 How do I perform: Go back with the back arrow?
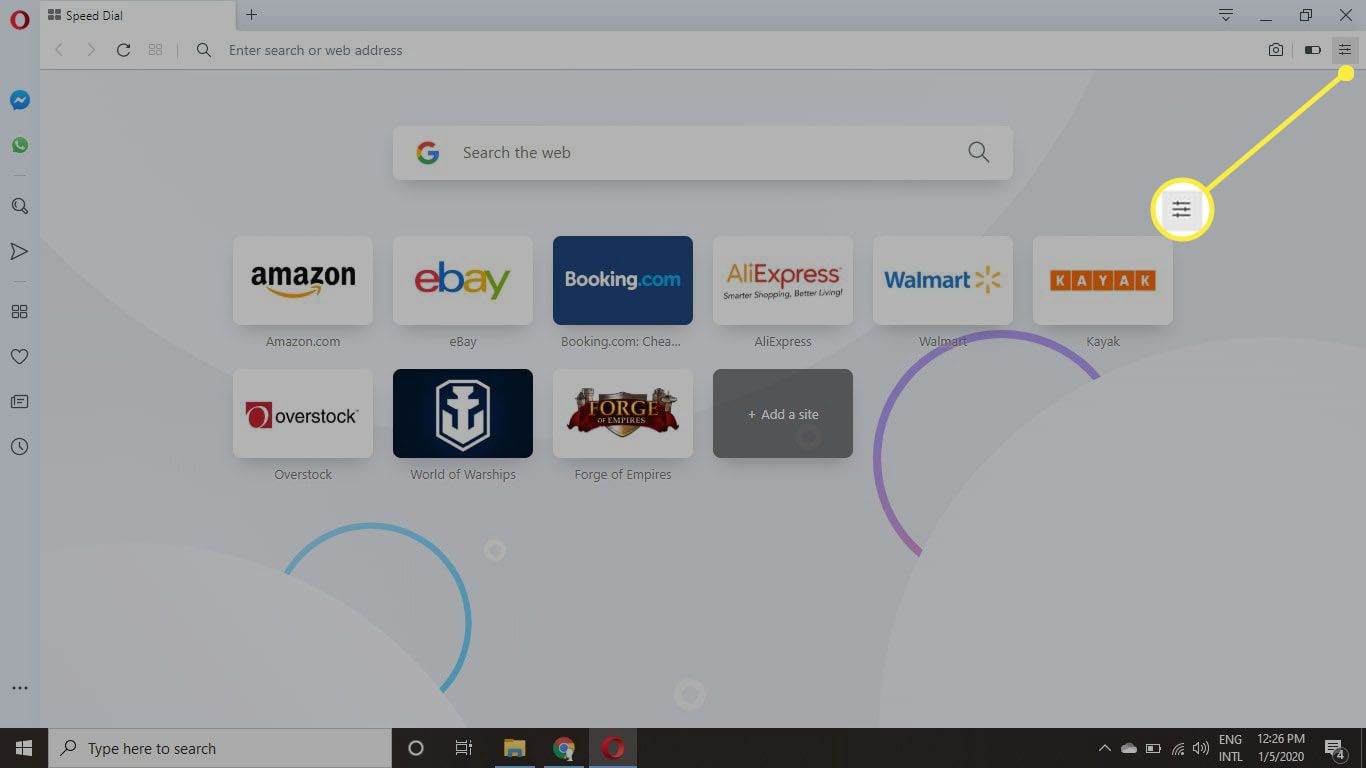tap(59, 50)
